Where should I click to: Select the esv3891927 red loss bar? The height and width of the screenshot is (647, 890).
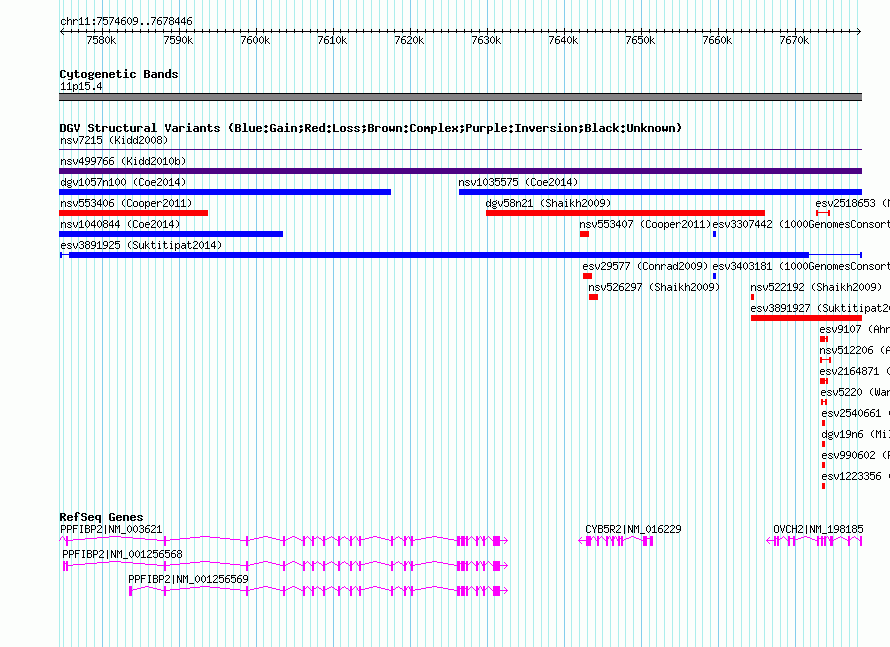click(x=807, y=318)
